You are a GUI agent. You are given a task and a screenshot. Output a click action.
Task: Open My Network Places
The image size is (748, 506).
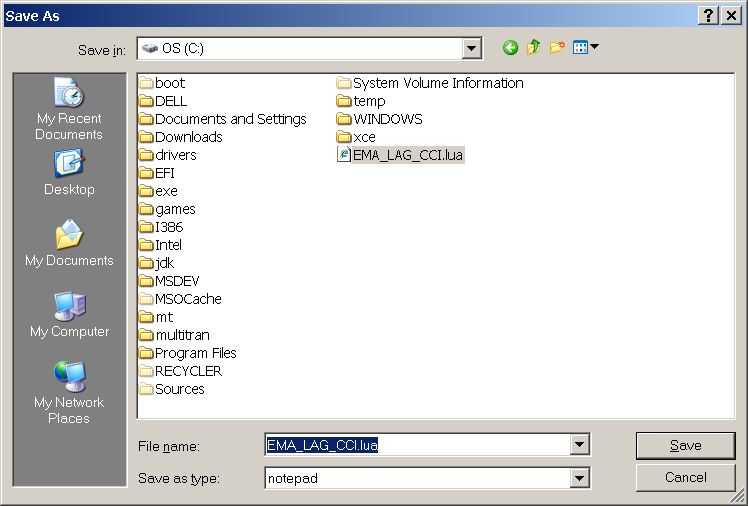[69, 393]
